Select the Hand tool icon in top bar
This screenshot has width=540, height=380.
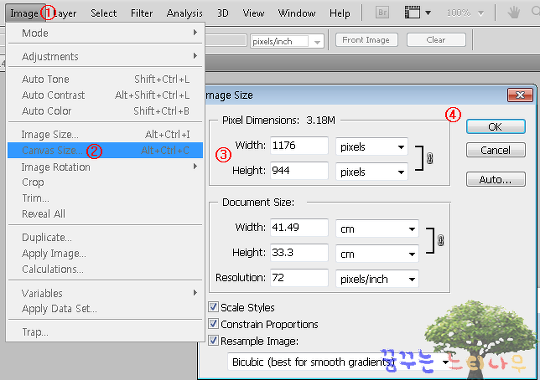[x=513, y=13]
